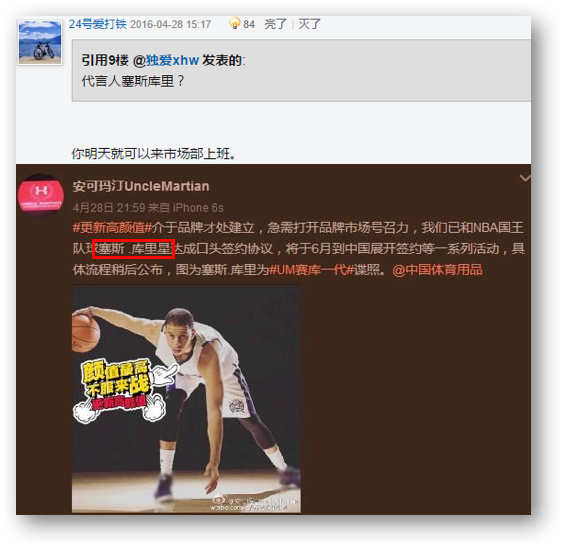Open the #UM赛库一代# hashtag
This screenshot has width=562, height=546.
(x=311, y=270)
